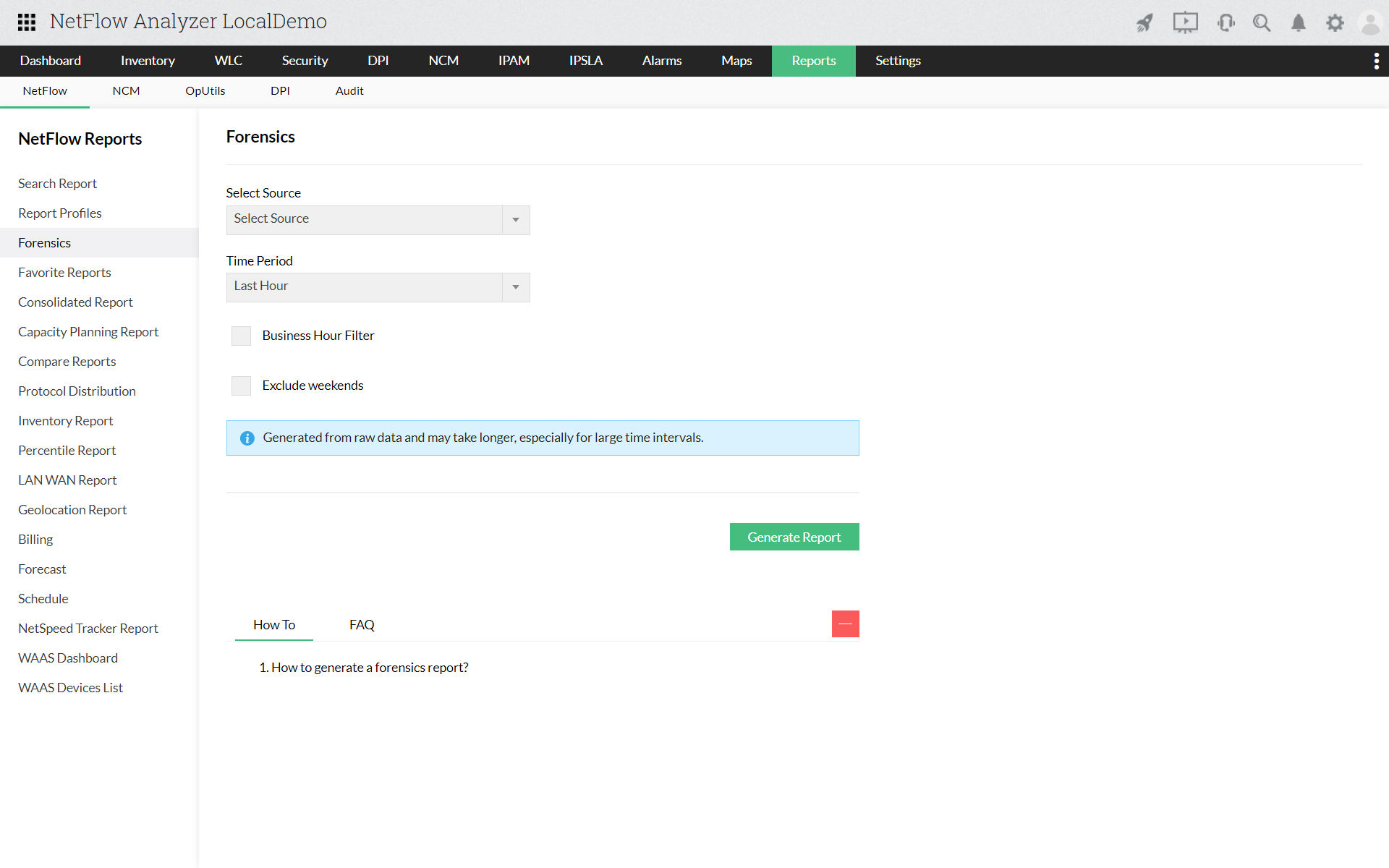
Task: Select Capacity Planning Report in sidebar
Action: pyautogui.click(x=88, y=332)
